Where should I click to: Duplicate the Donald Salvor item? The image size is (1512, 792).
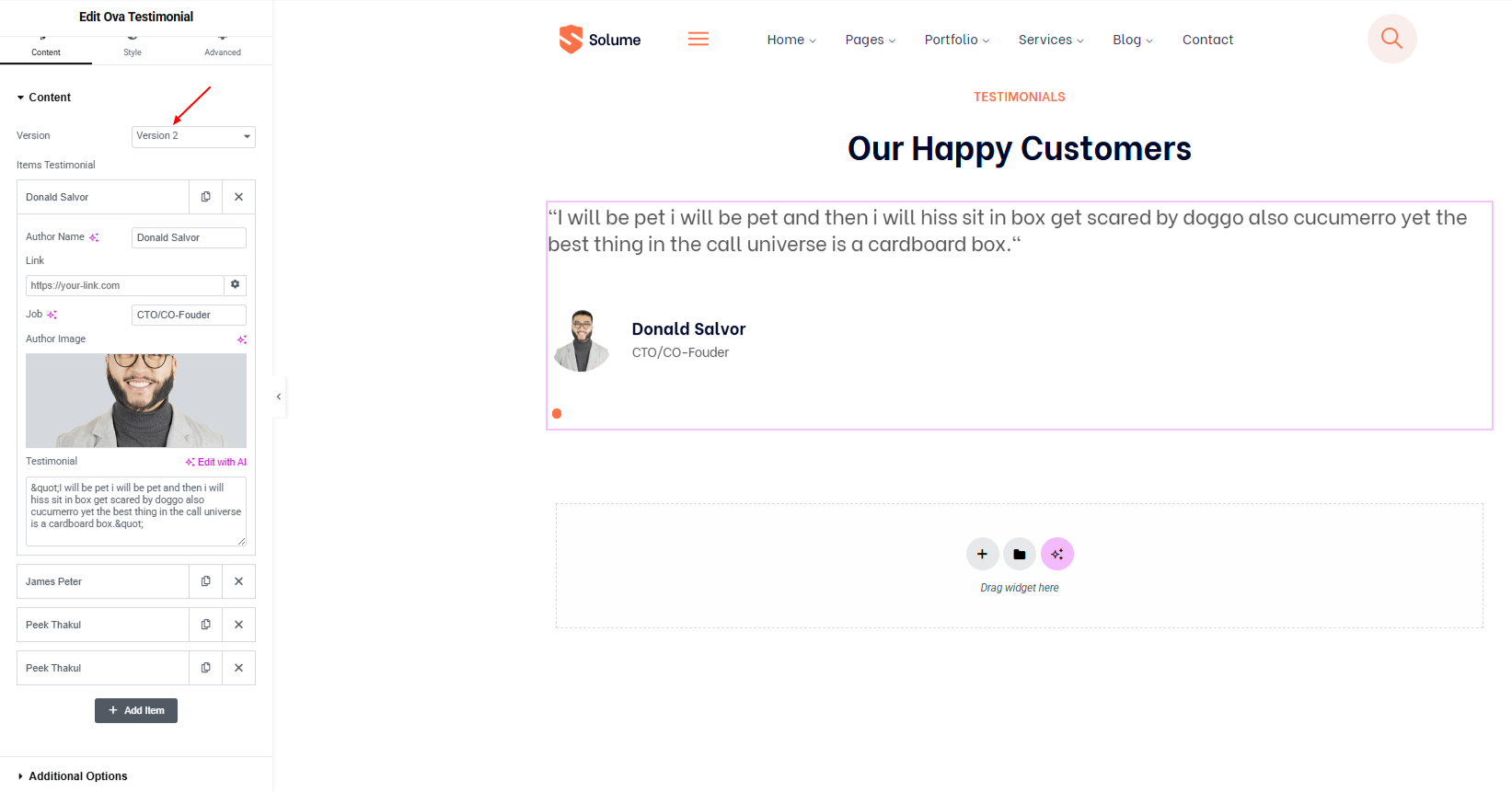click(205, 197)
